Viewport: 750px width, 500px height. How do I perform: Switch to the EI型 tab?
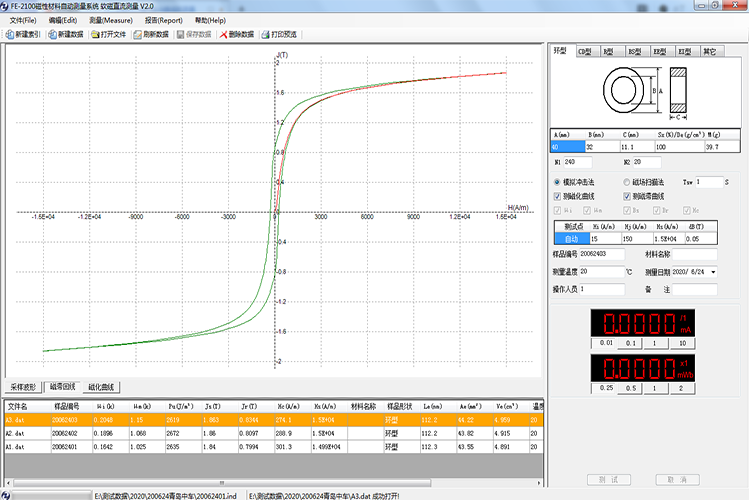click(x=687, y=52)
